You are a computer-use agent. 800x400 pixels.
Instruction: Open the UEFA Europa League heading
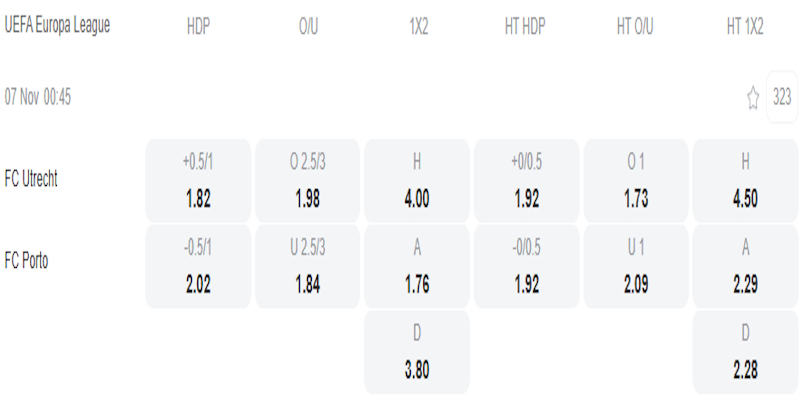pos(58,27)
